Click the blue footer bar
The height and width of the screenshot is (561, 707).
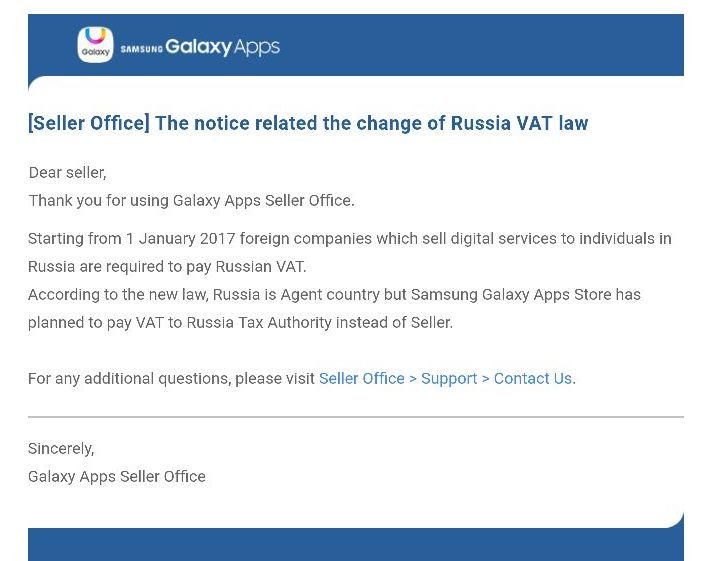[355, 546]
